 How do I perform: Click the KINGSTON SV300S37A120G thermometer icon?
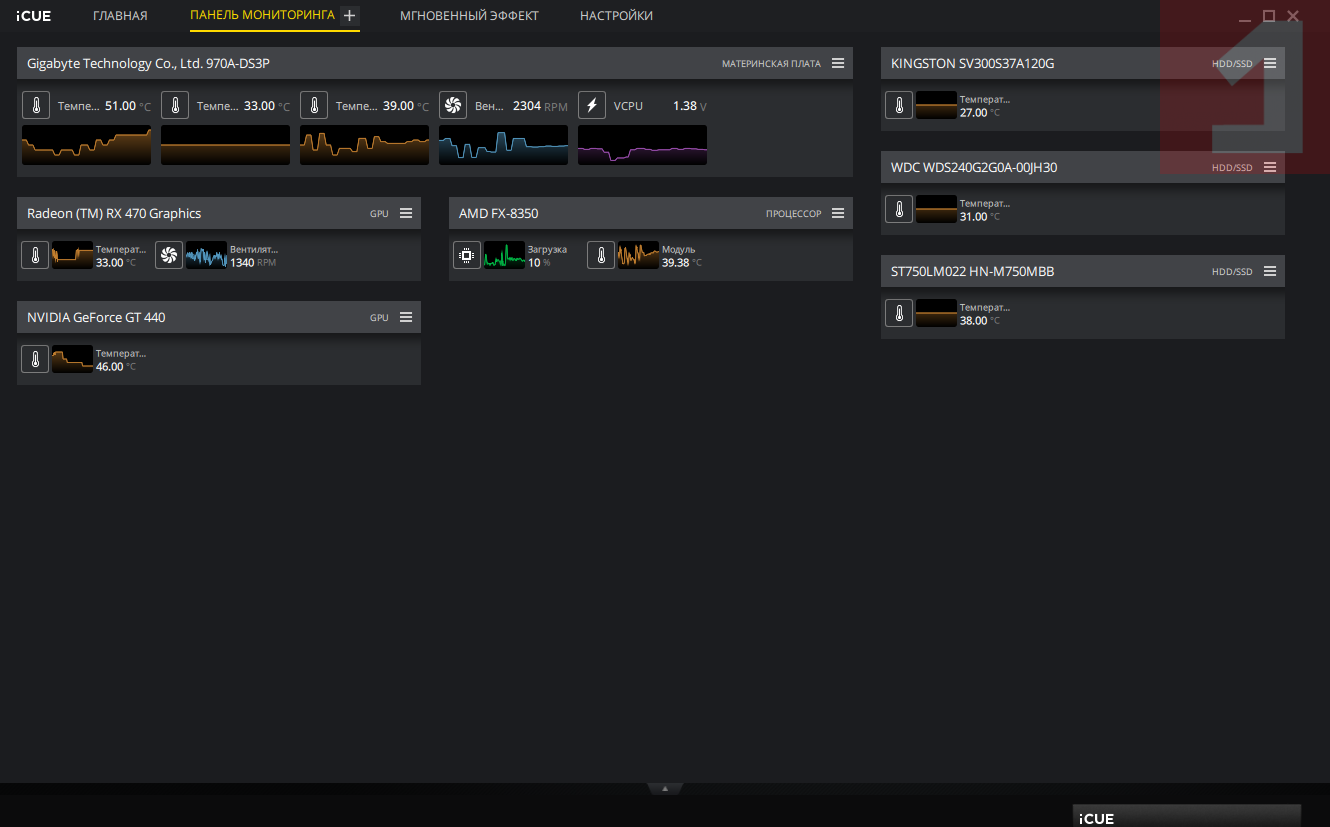tap(899, 105)
